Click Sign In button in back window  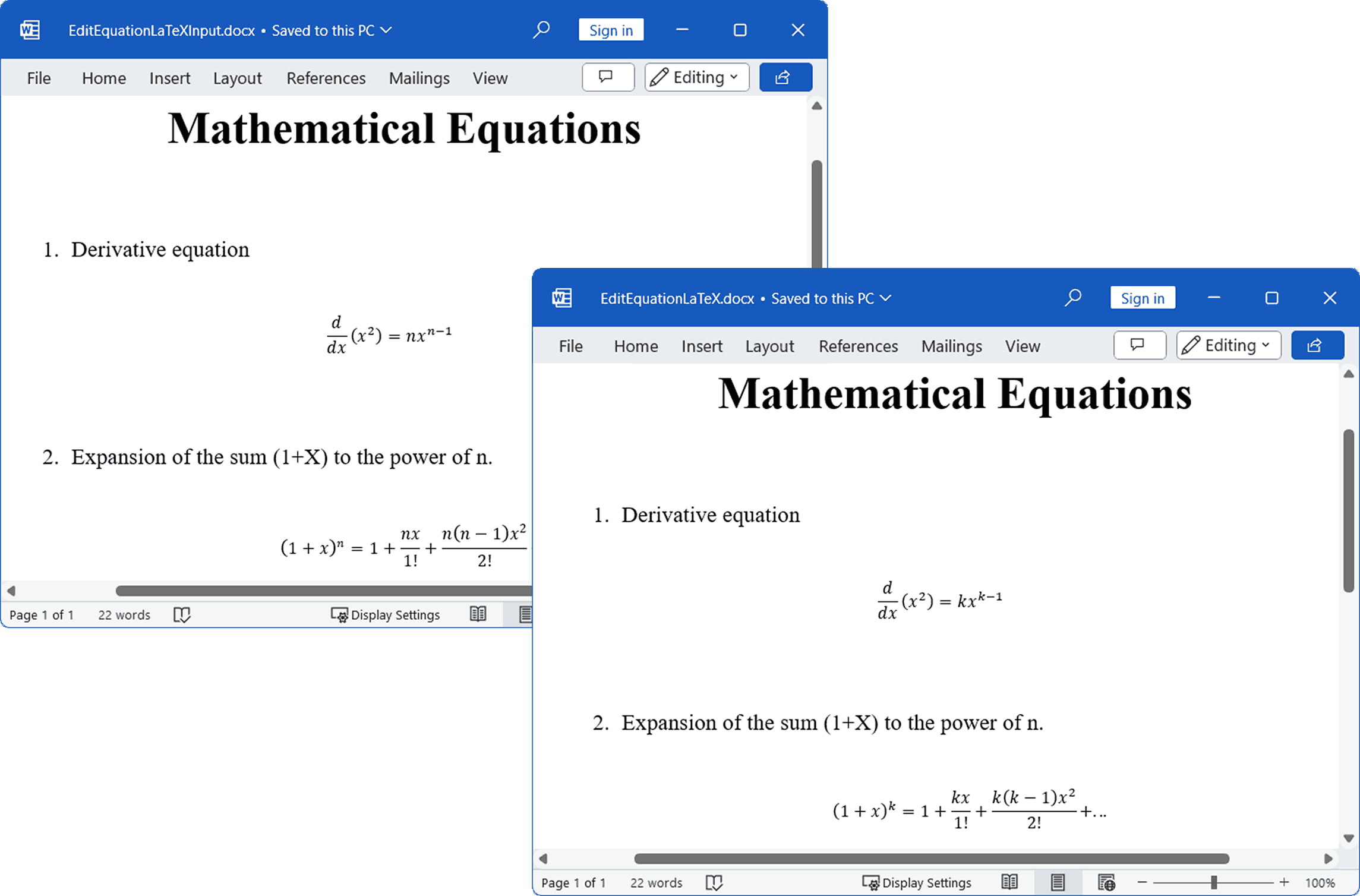click(610, 30)
